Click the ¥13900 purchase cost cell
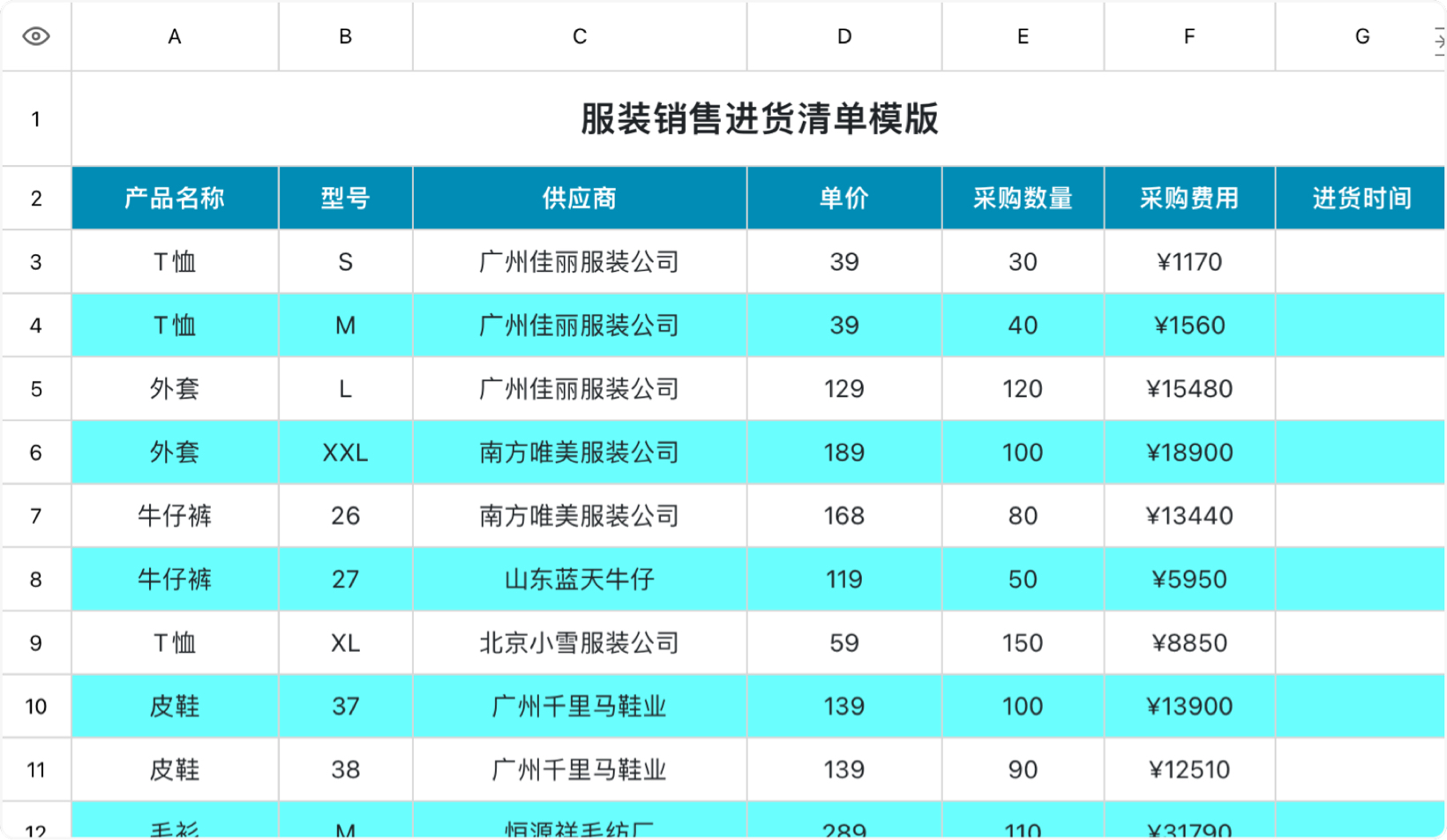The width and height of the screenshot is (1447, 840). click(x=1189, y=707)
